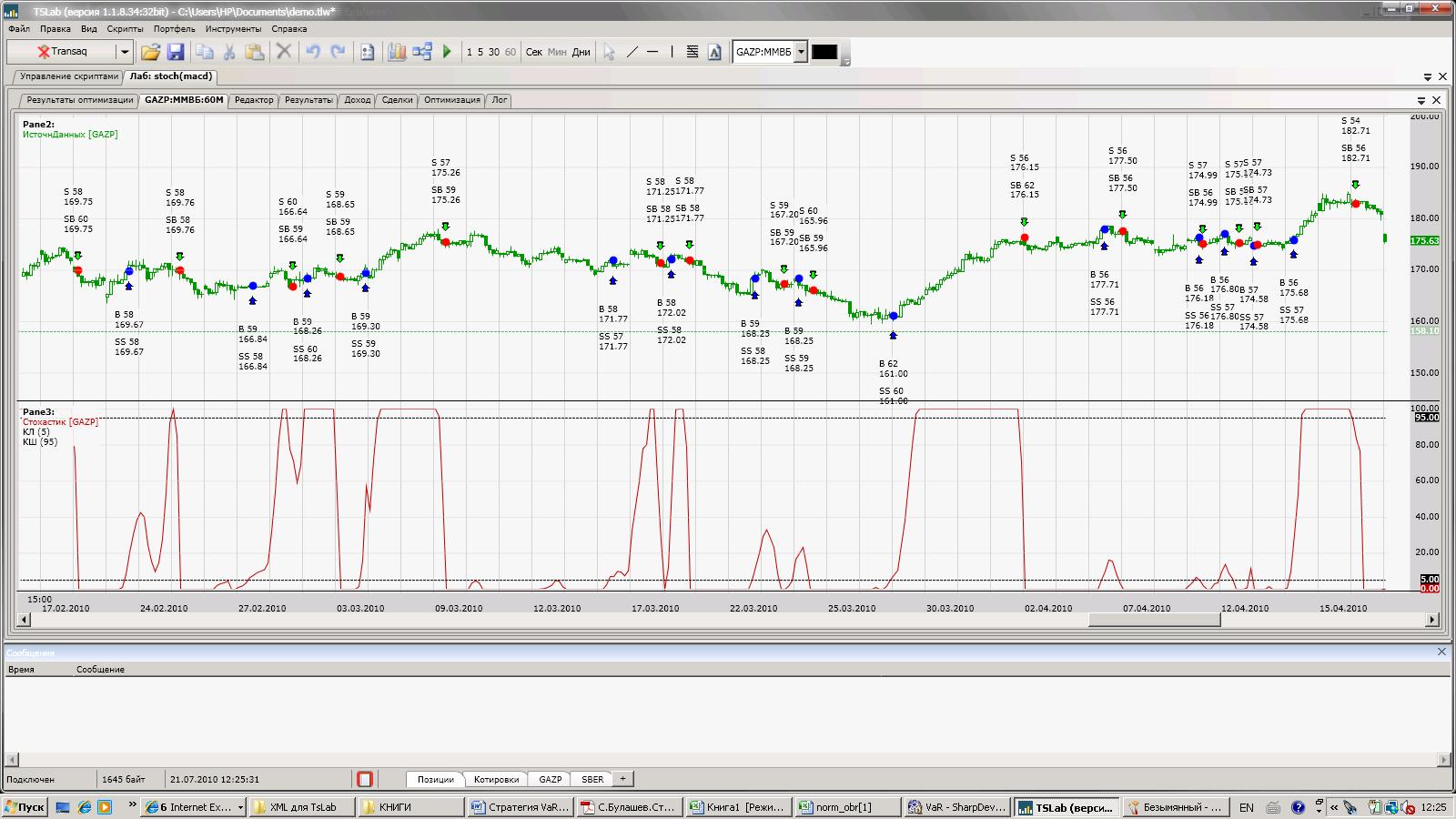Select the diagonal line drawing tool
This screenshot has width=1456, height=819.
tap(632, 52)
